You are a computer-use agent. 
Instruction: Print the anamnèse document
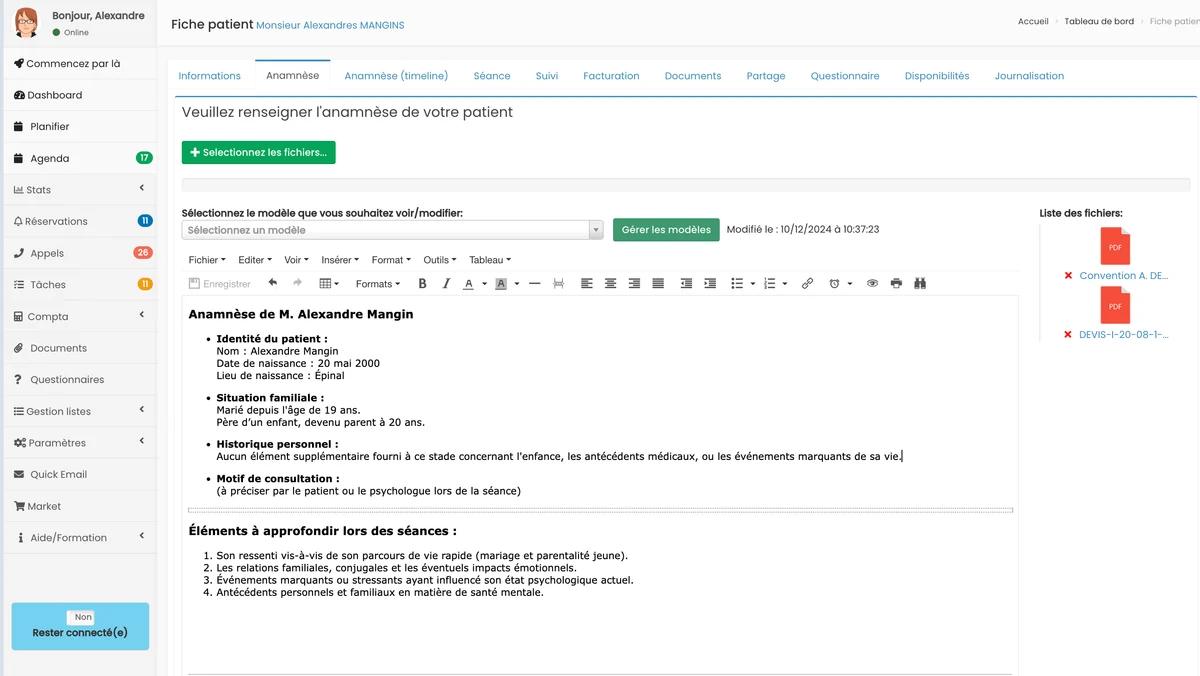896,284
